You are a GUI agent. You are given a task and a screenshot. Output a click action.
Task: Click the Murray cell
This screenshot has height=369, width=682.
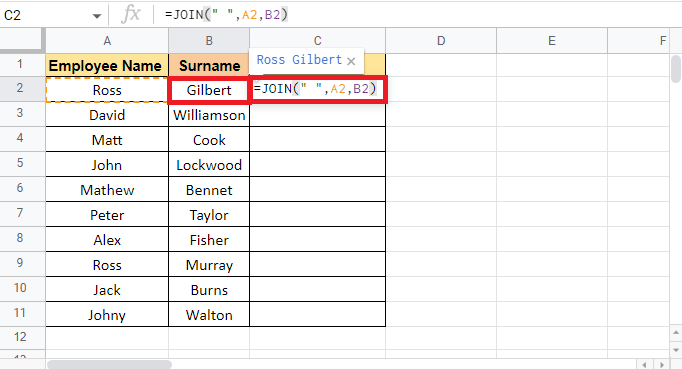point(209,265)
